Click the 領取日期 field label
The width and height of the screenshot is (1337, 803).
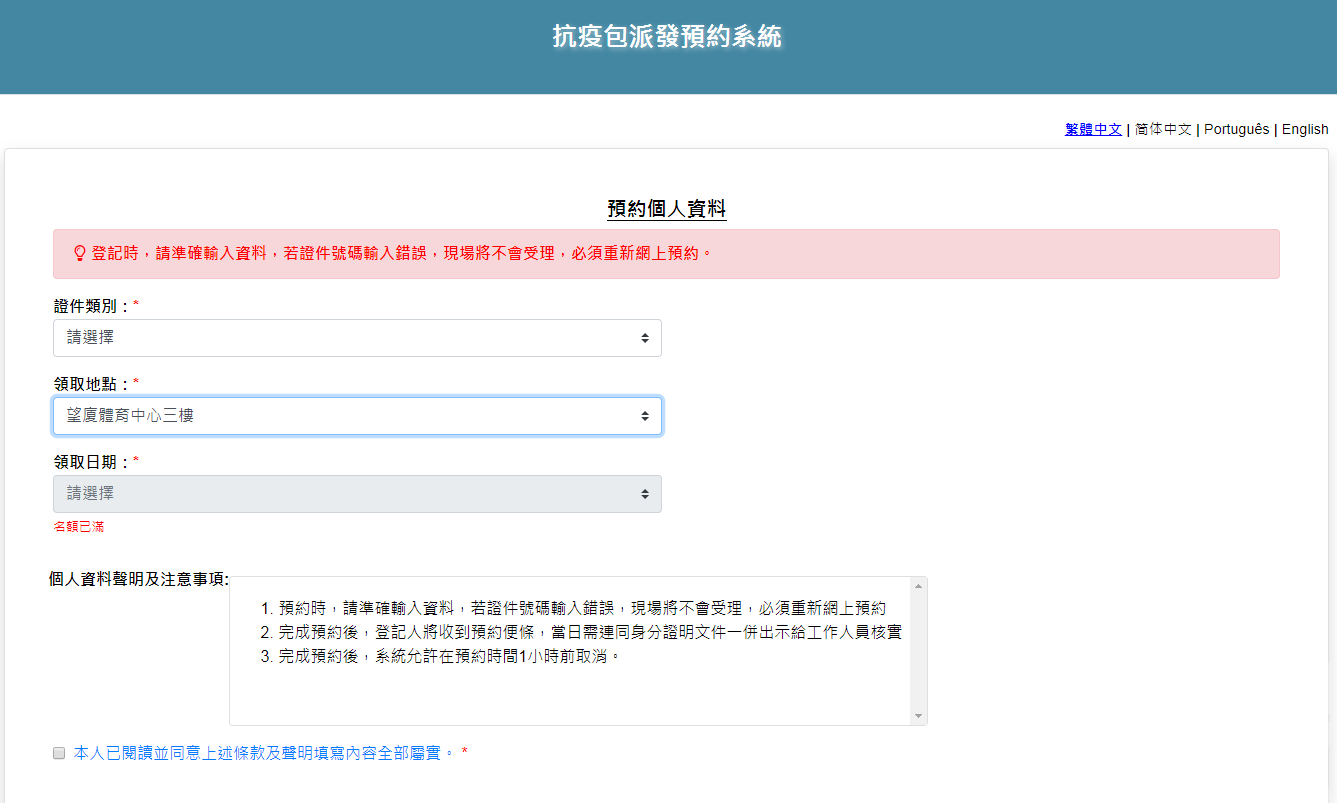click(x=92, y=462)
